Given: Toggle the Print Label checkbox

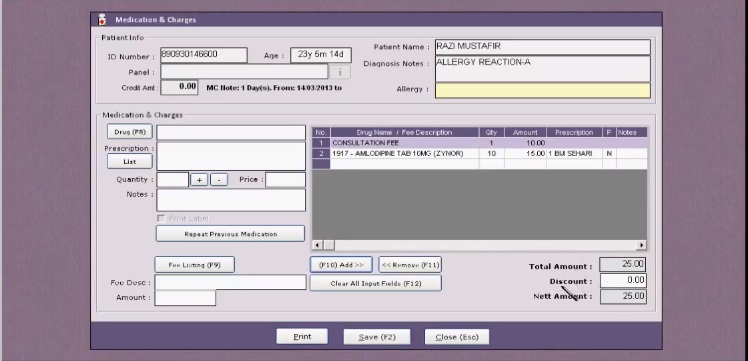Looking at the screenshot, I should tap(161, 218).
